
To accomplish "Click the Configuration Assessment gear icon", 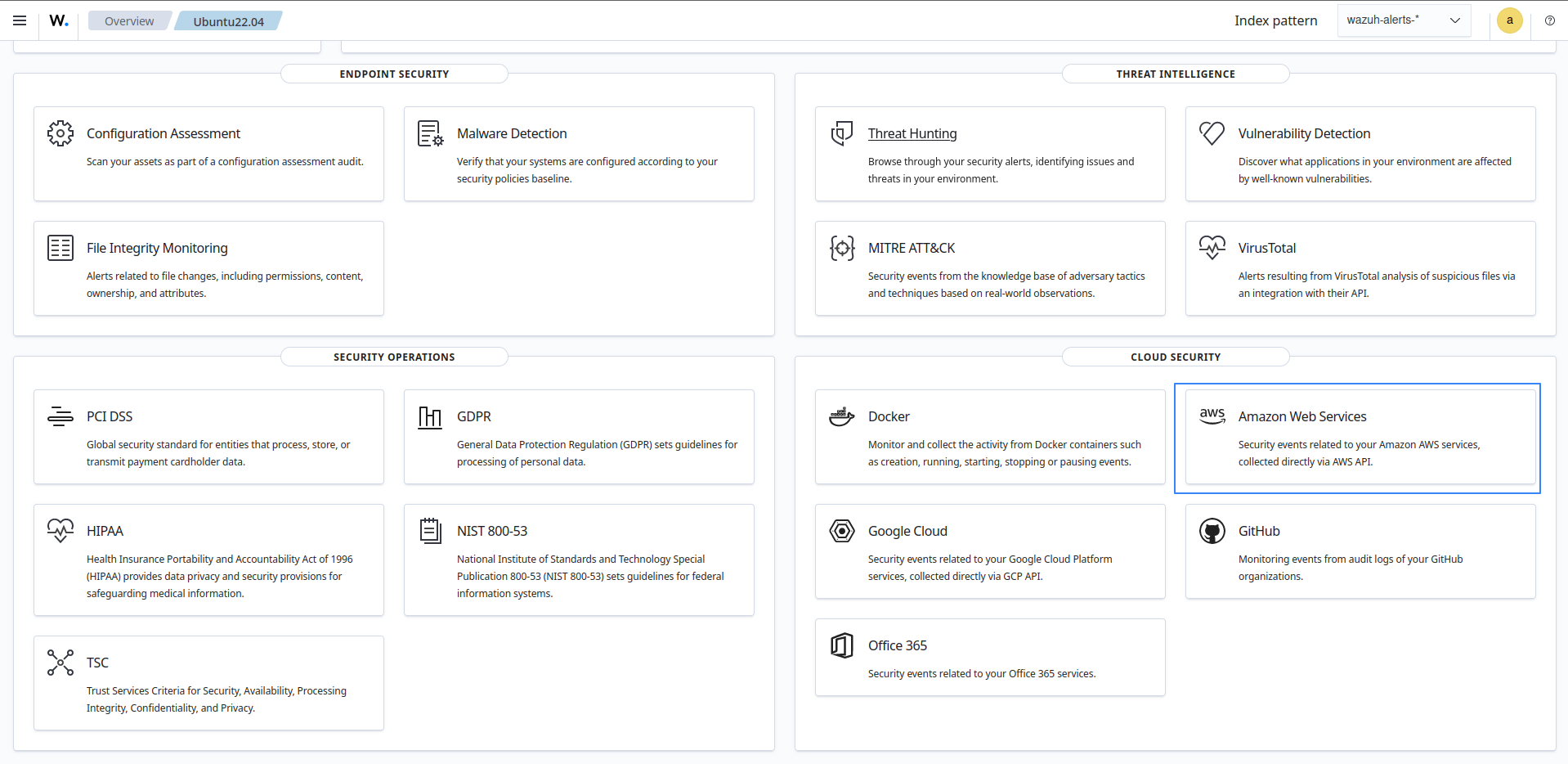I will [x=60, y=133].
